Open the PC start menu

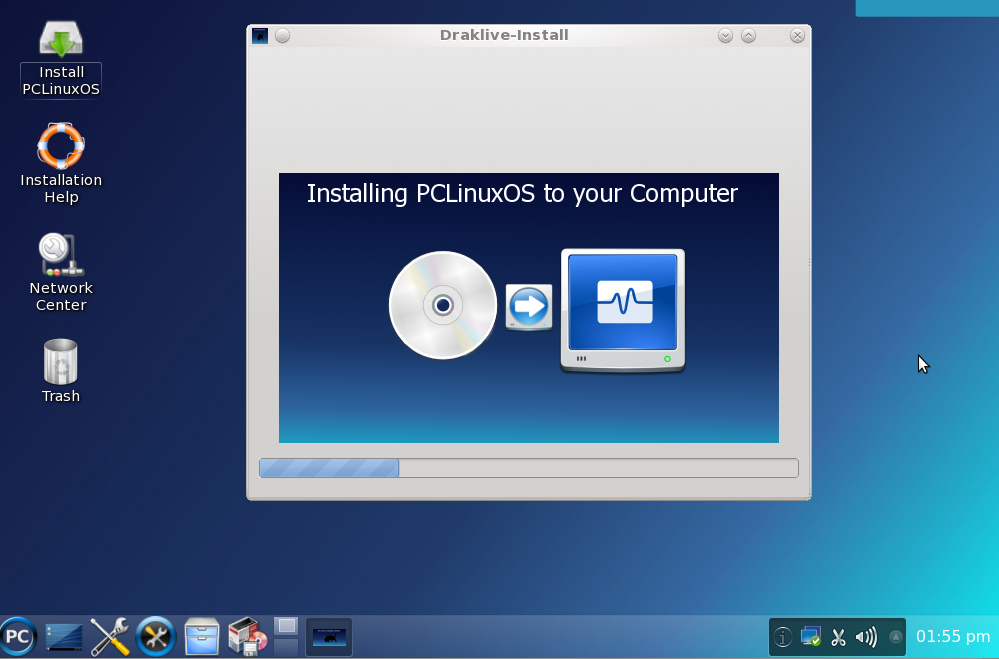point(18,636)
